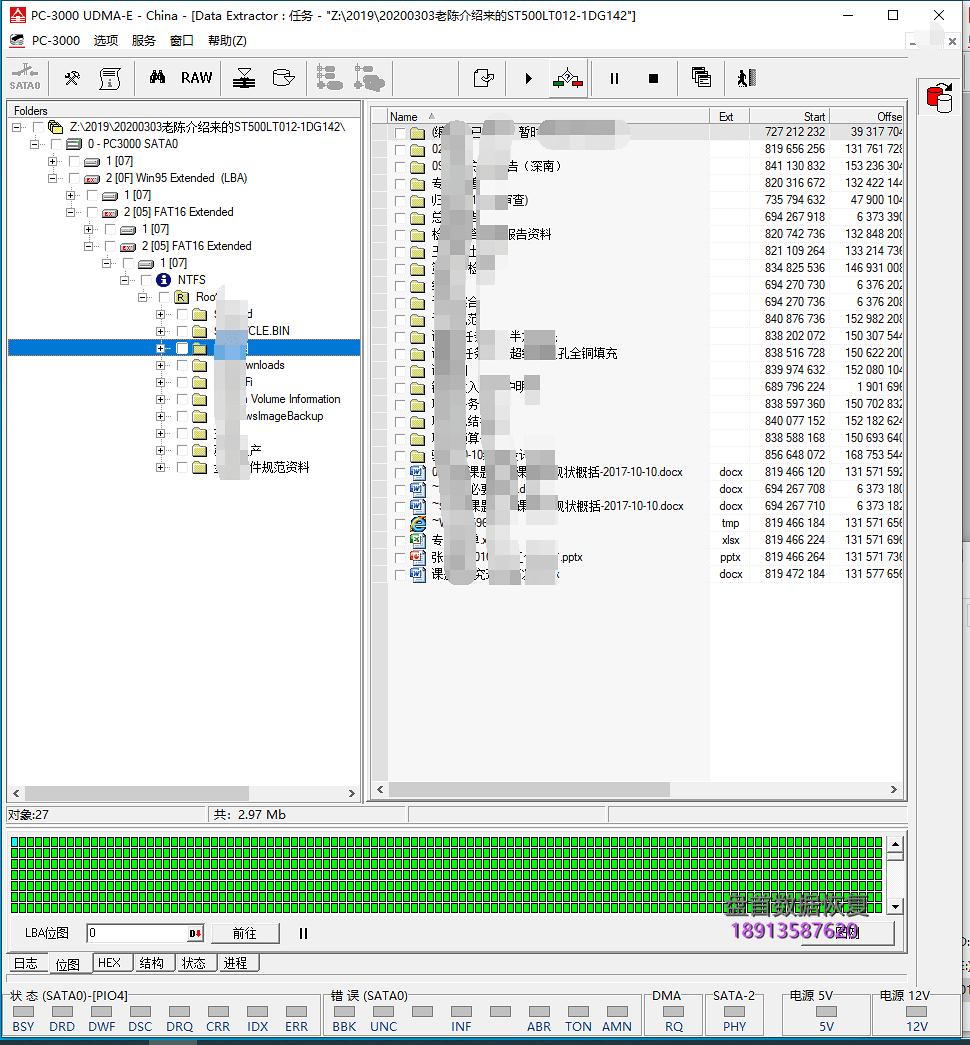Click the LBA input red arrow icon

pos(195,933)
